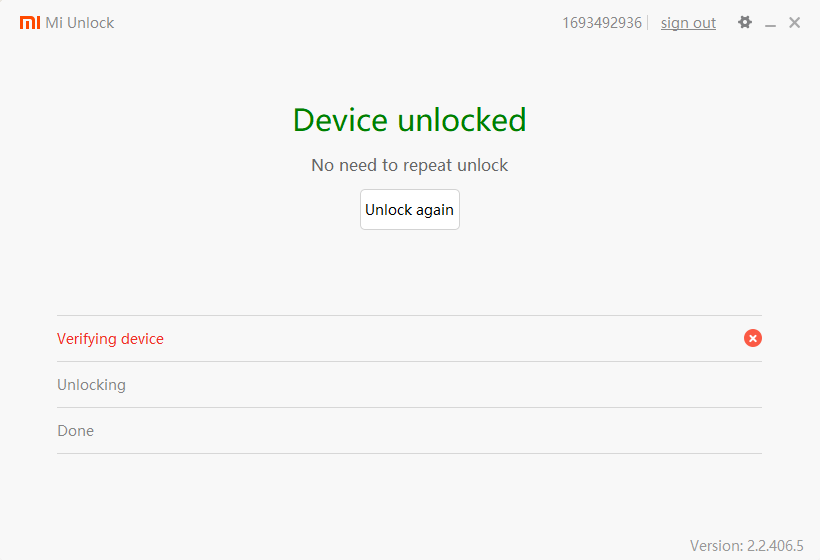
Task: Minimize the Mi Unlock window
Action: [770, 23]
